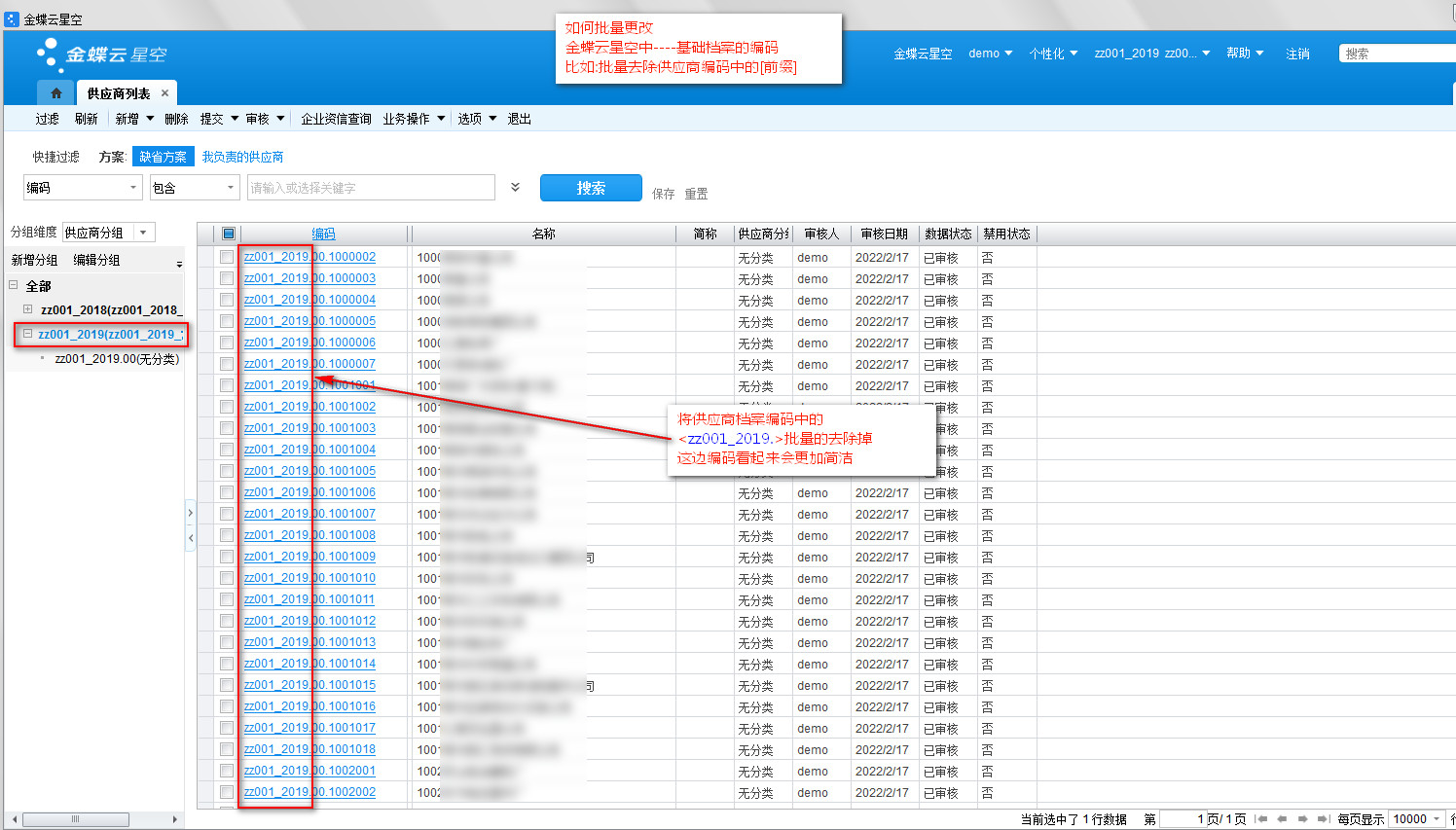Go to next page arrow
Viewport: 1456px width, 830px height.
point(1302,819)
